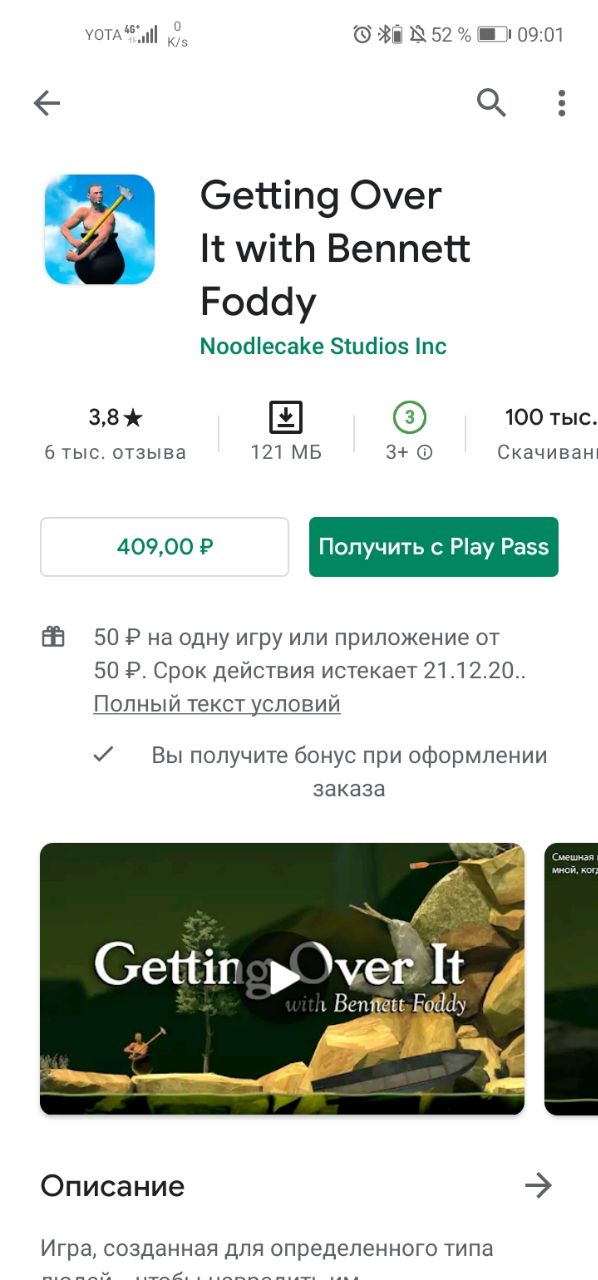Tap the 3,8 star rating
The image size is (598, 1280).
(x=115, y=417)
